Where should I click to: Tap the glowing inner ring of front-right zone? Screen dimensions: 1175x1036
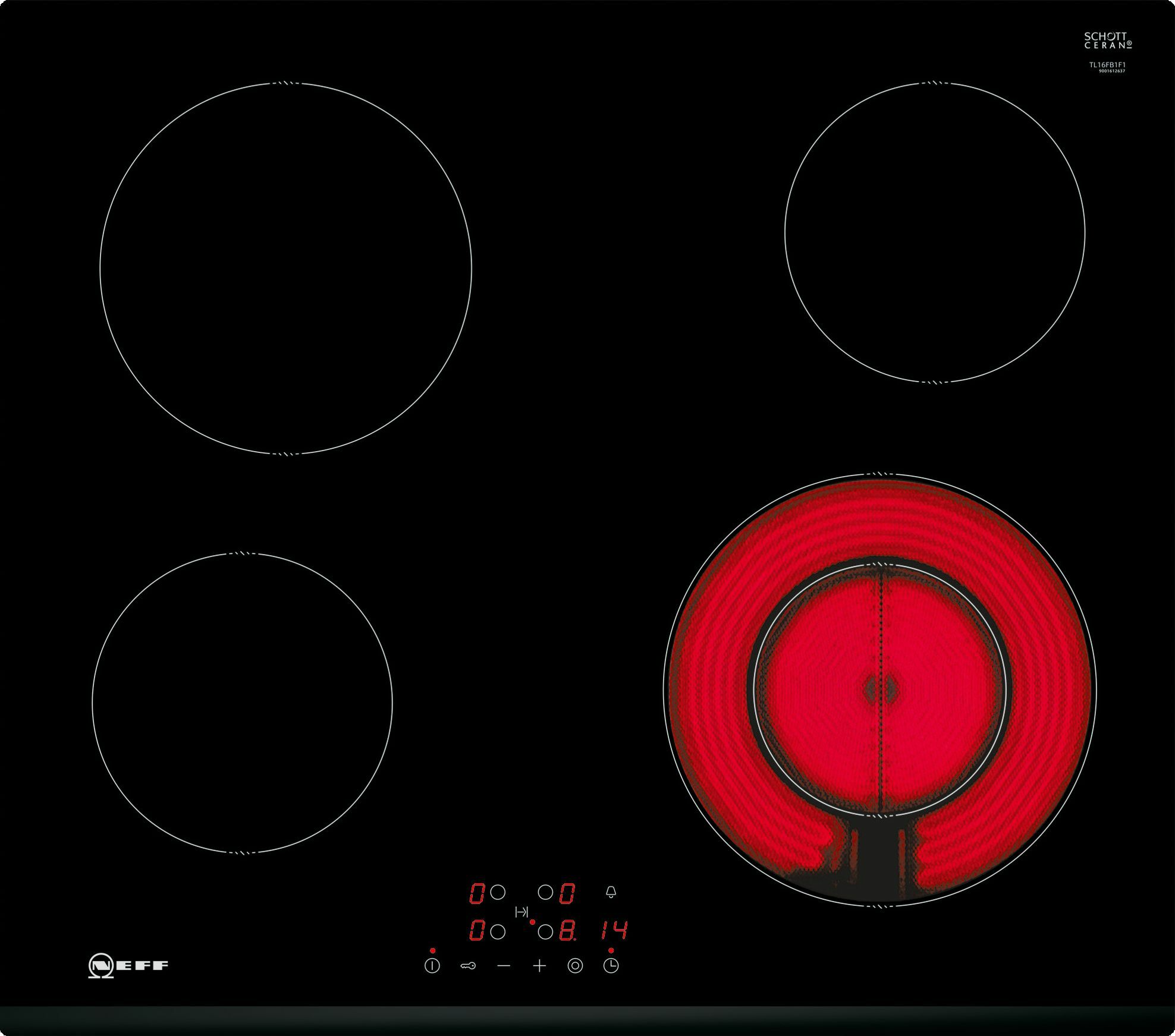(x=879, y=688)
